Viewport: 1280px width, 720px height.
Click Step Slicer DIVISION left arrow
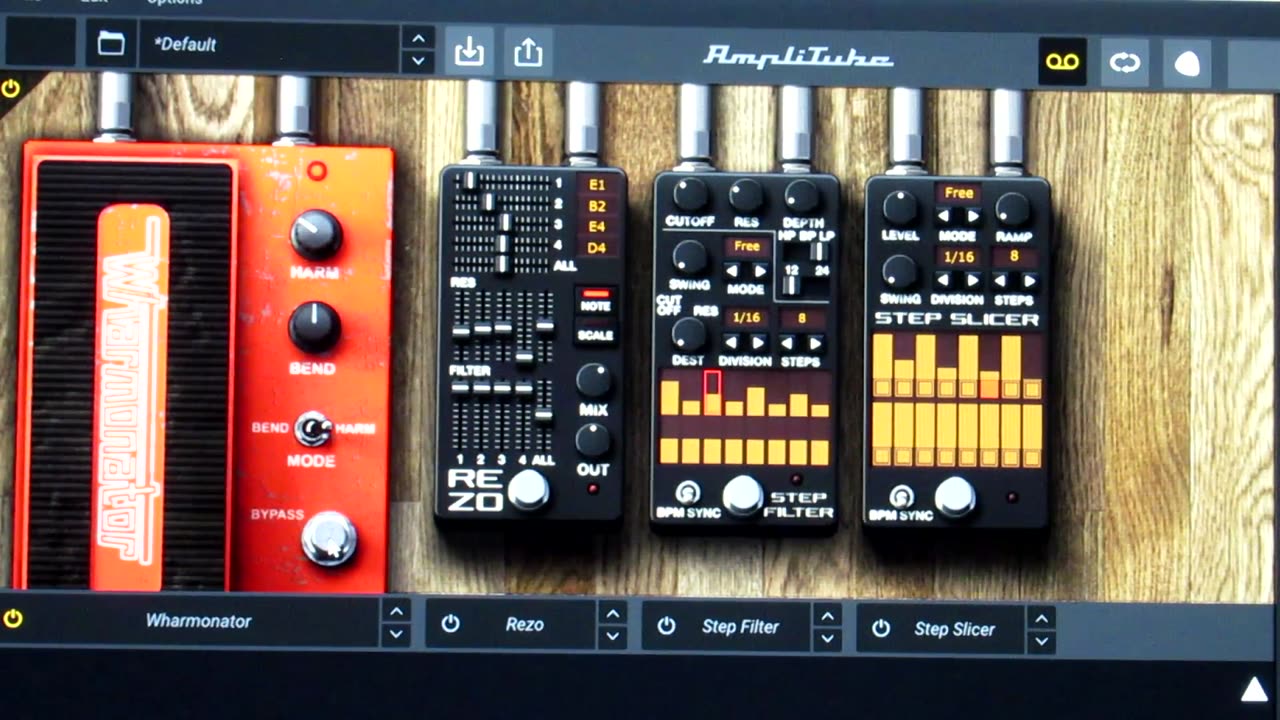944,281
